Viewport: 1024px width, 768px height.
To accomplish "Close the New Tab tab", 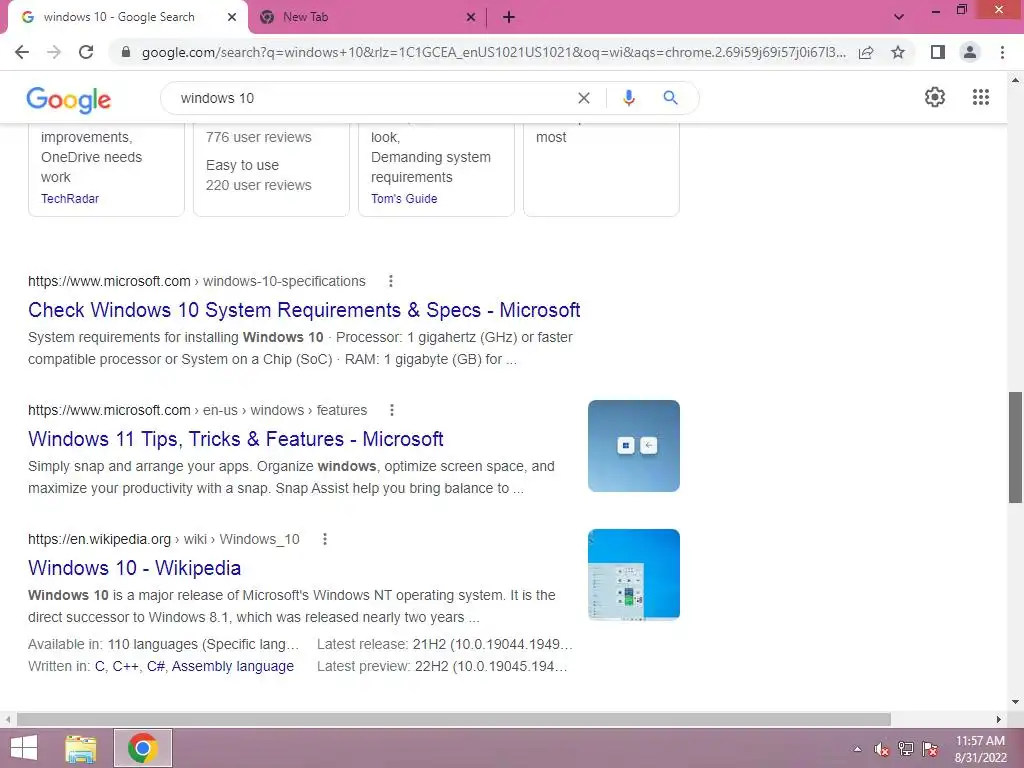I will [471, 17].
